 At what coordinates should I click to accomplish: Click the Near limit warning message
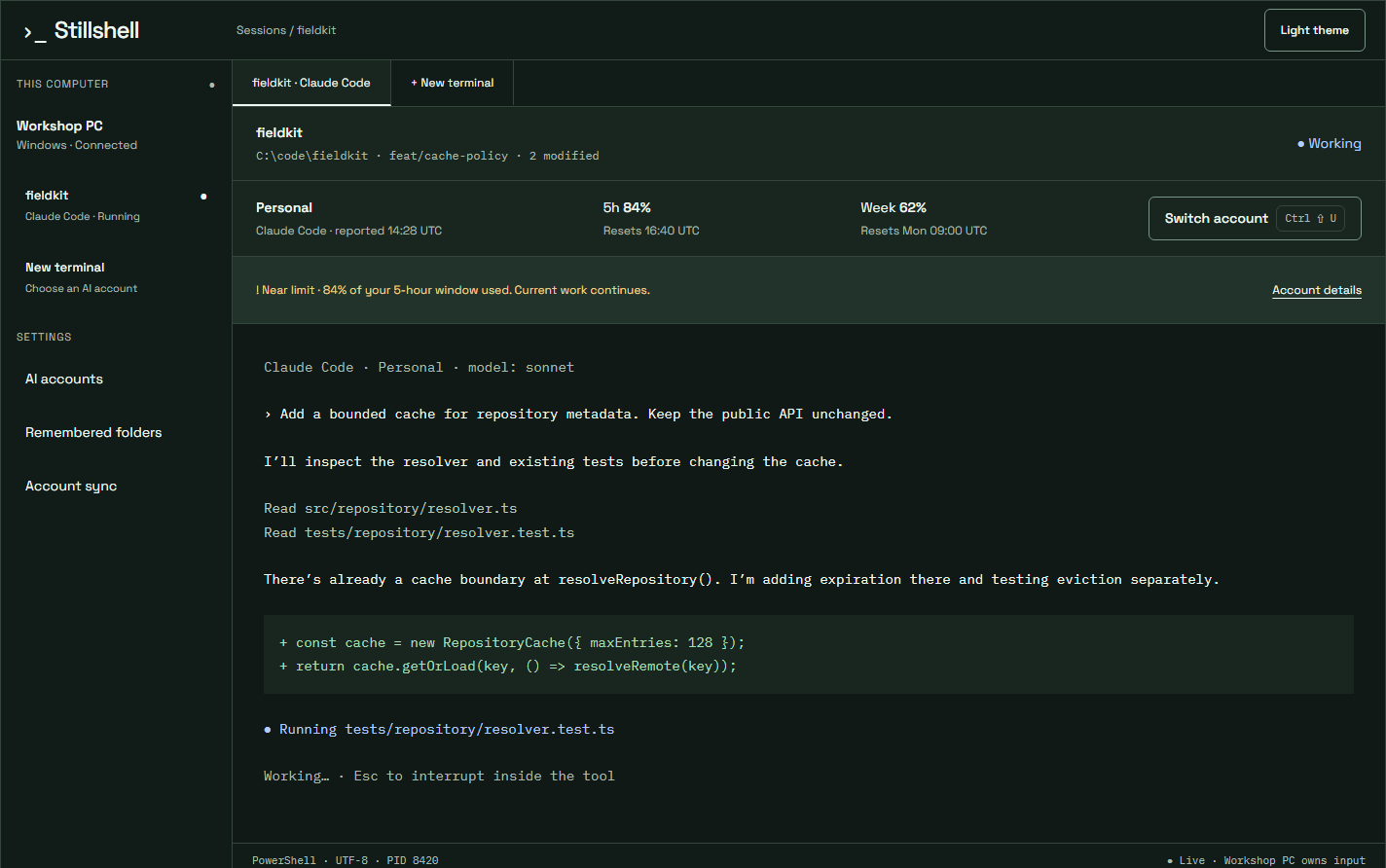click(453, 290)
